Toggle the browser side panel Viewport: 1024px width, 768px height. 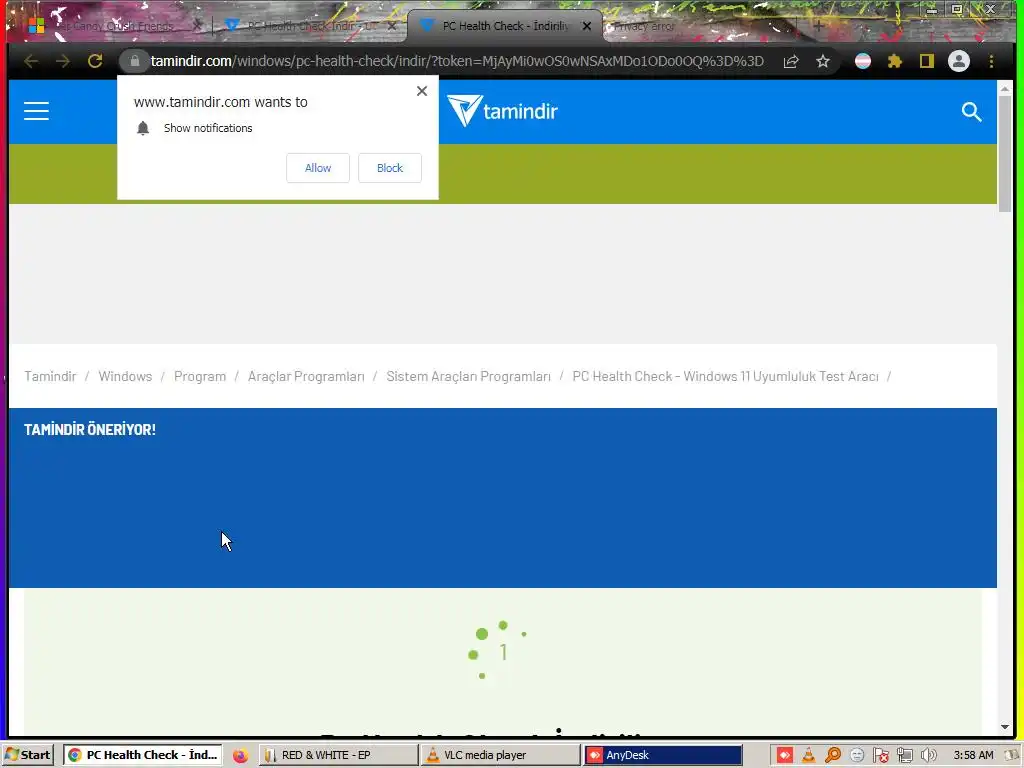tap(927, 61)
